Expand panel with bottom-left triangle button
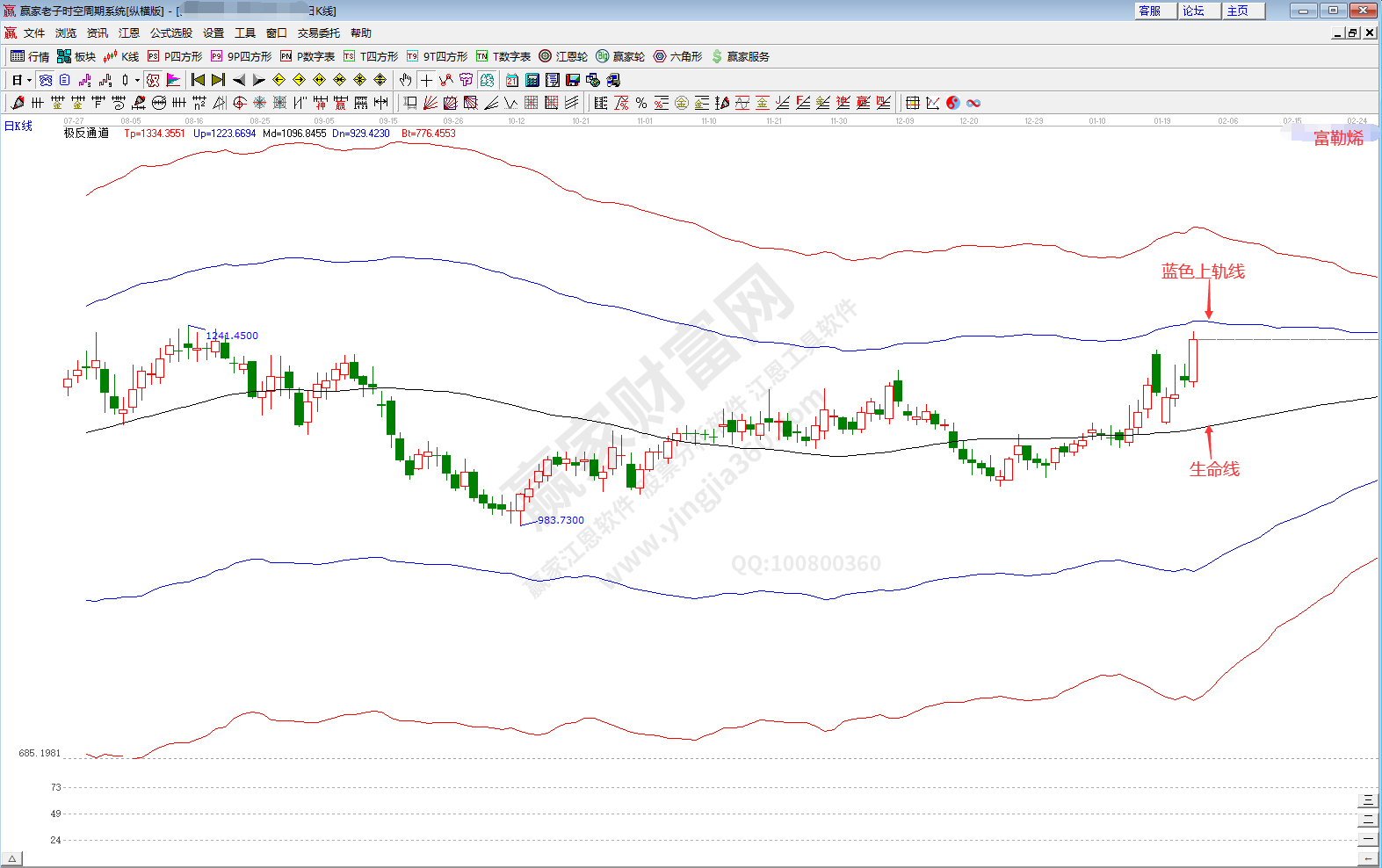The width and height of the screenshot is (1382, 868). [12, 858]
